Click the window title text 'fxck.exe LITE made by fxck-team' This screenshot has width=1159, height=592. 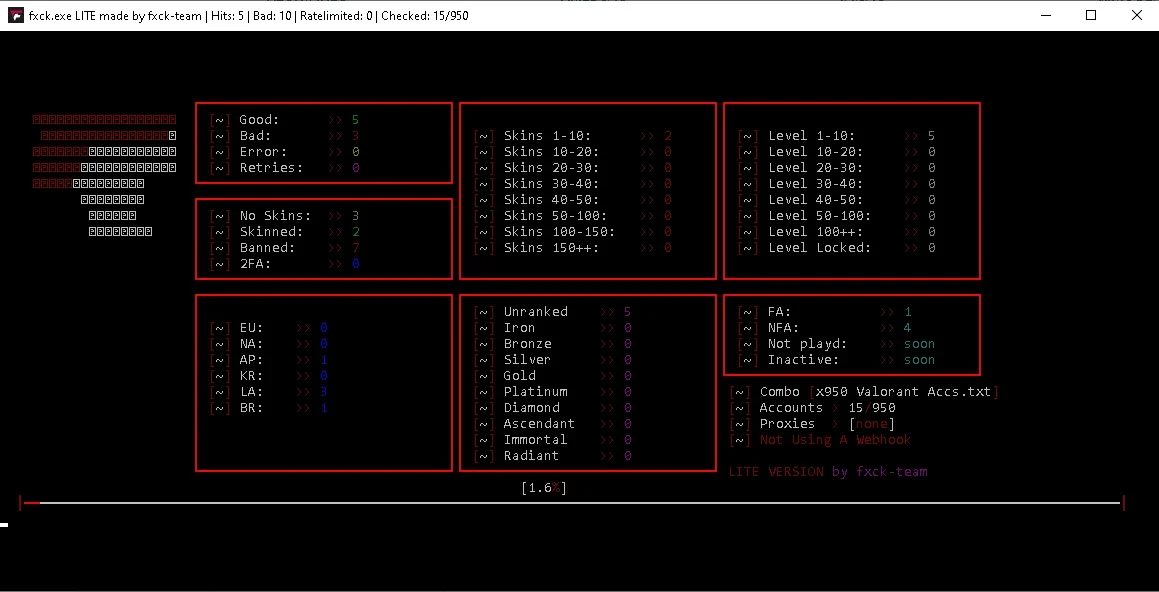(x=116, y=16)
